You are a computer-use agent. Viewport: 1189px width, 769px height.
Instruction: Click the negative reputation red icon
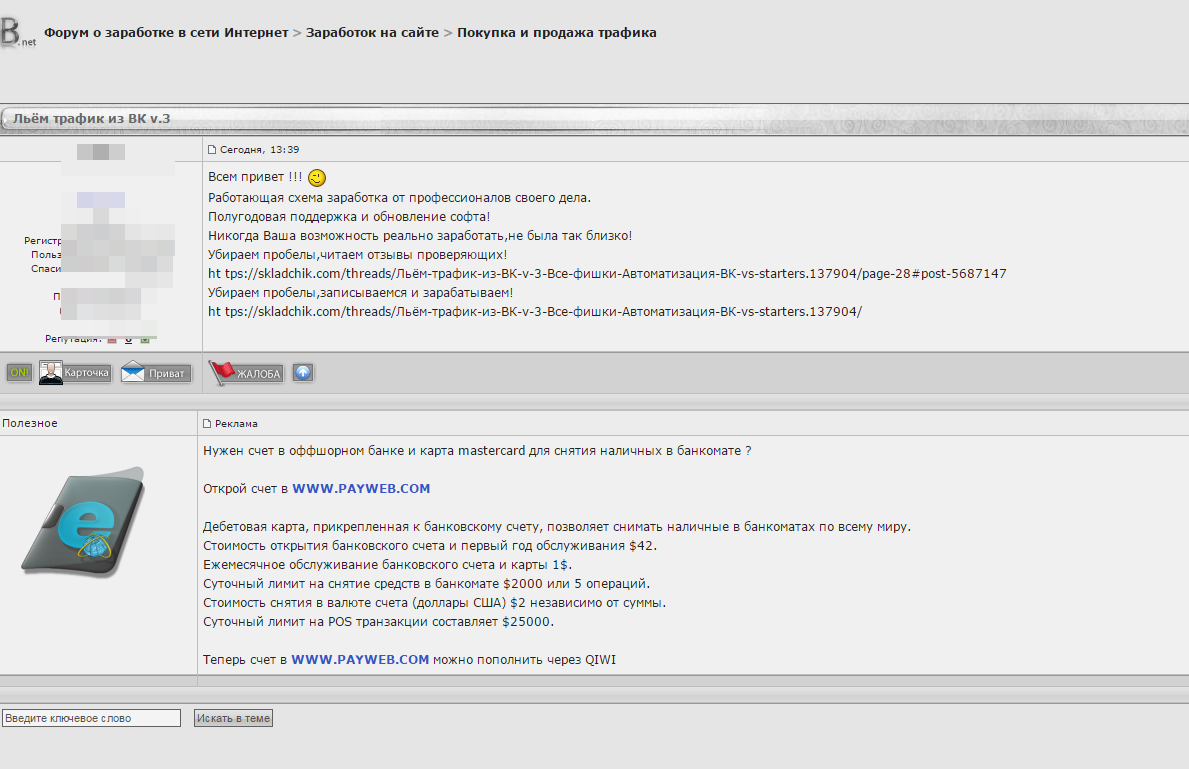coord(112,340)
